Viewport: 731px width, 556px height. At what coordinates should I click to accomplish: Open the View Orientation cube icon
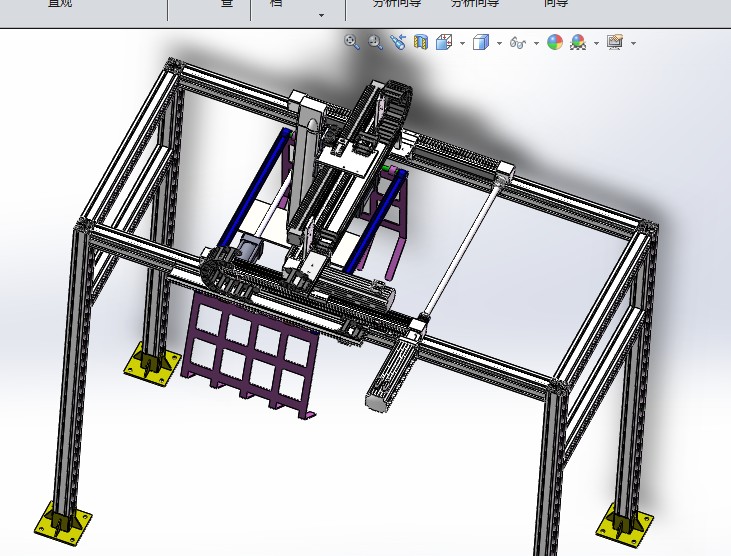click(x=444, y=42)
